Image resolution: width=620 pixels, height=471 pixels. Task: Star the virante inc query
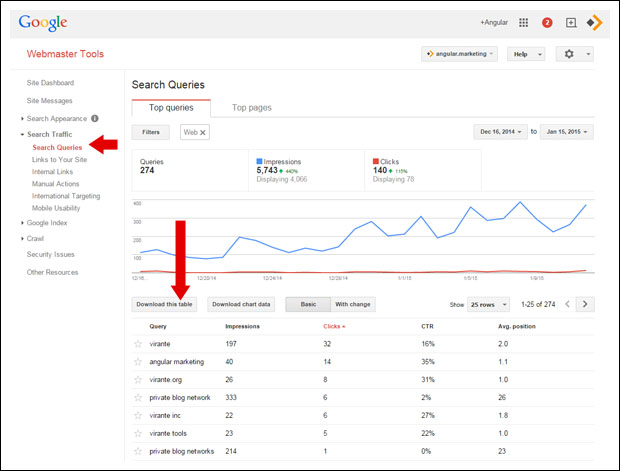[138, 415]
